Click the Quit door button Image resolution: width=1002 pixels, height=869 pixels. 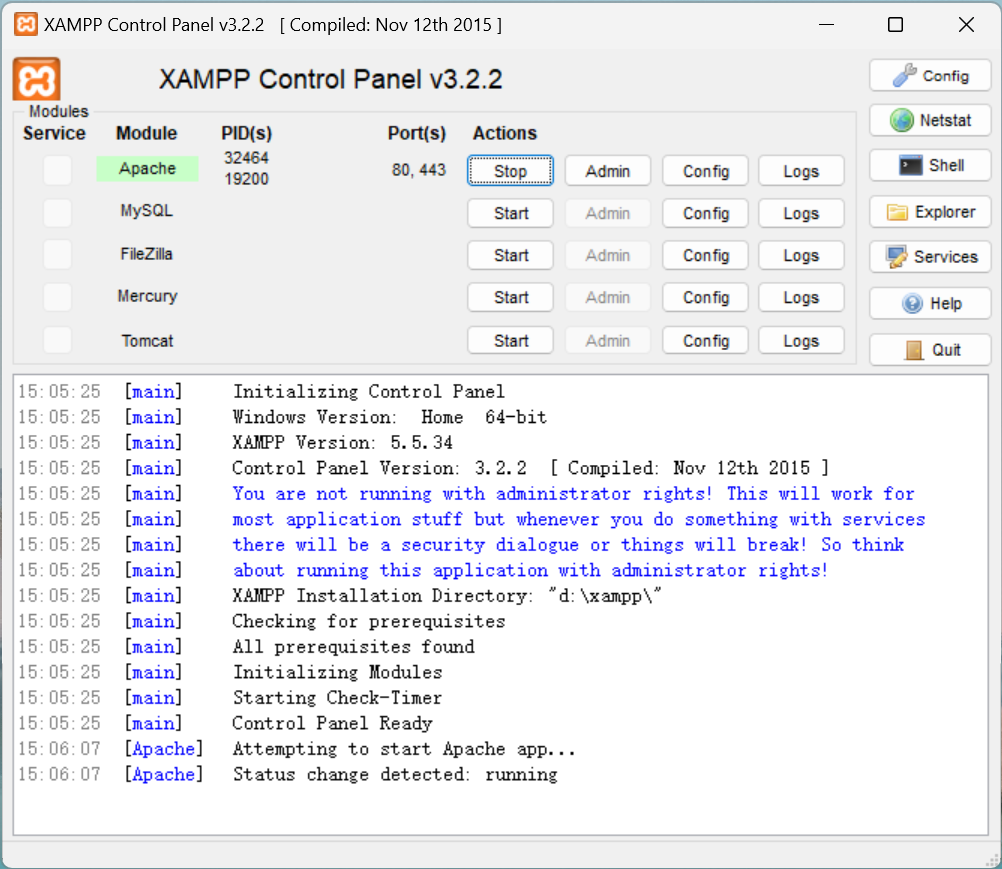coord(930,350)
